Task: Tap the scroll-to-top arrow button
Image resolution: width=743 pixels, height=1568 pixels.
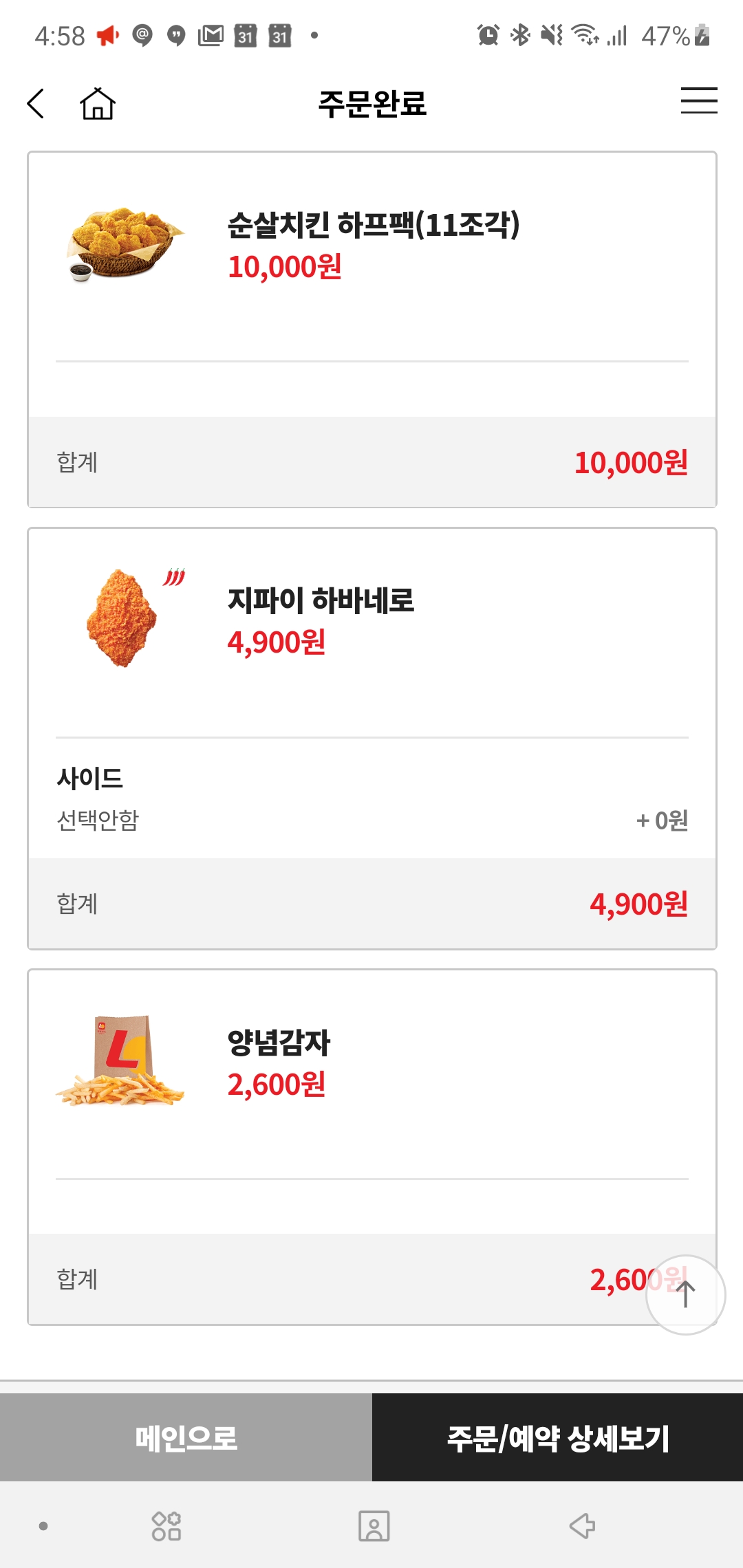Action: (685, 1294)
